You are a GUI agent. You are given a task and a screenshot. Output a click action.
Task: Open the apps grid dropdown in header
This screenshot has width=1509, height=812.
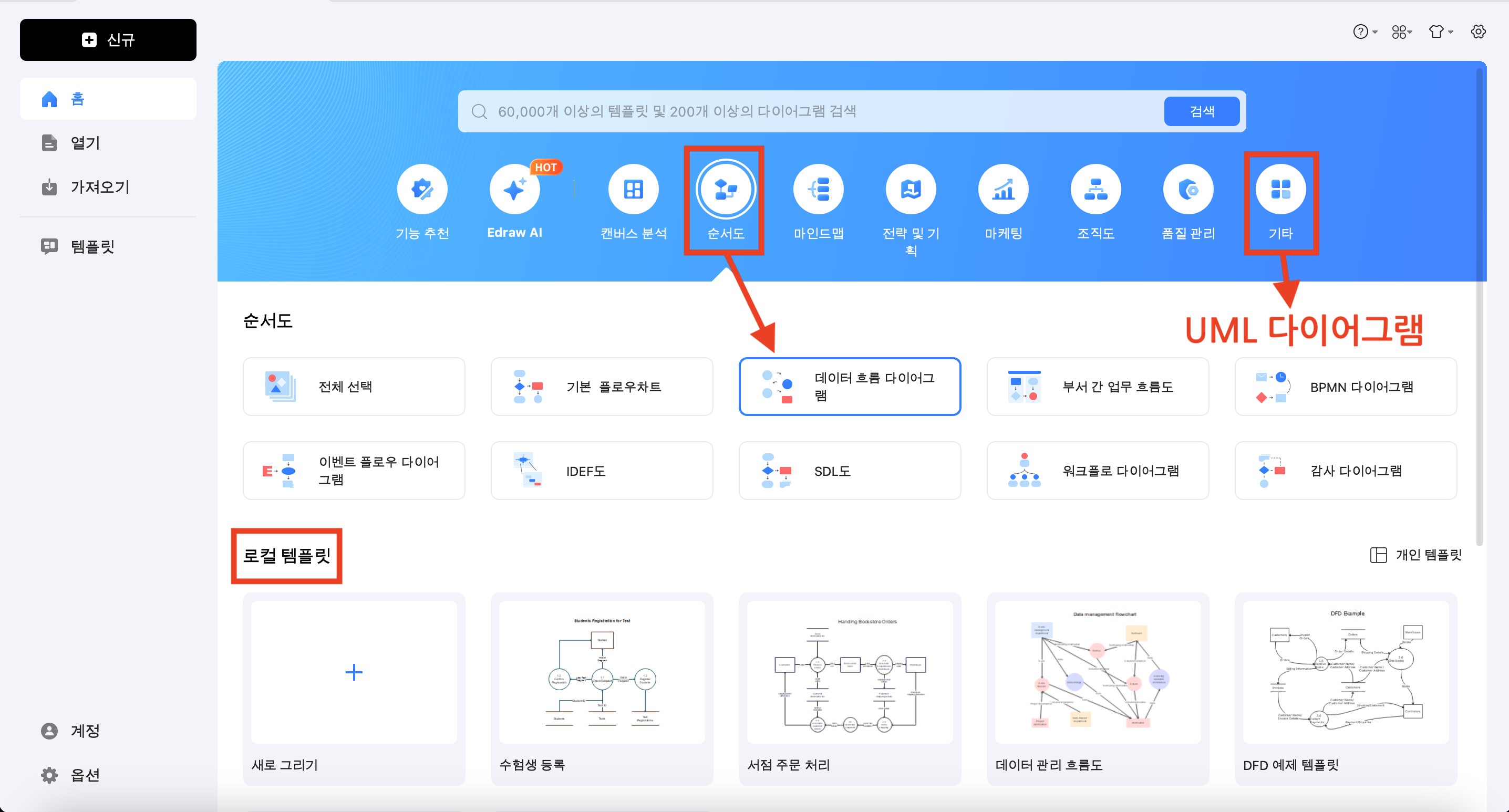point(1402,32)
